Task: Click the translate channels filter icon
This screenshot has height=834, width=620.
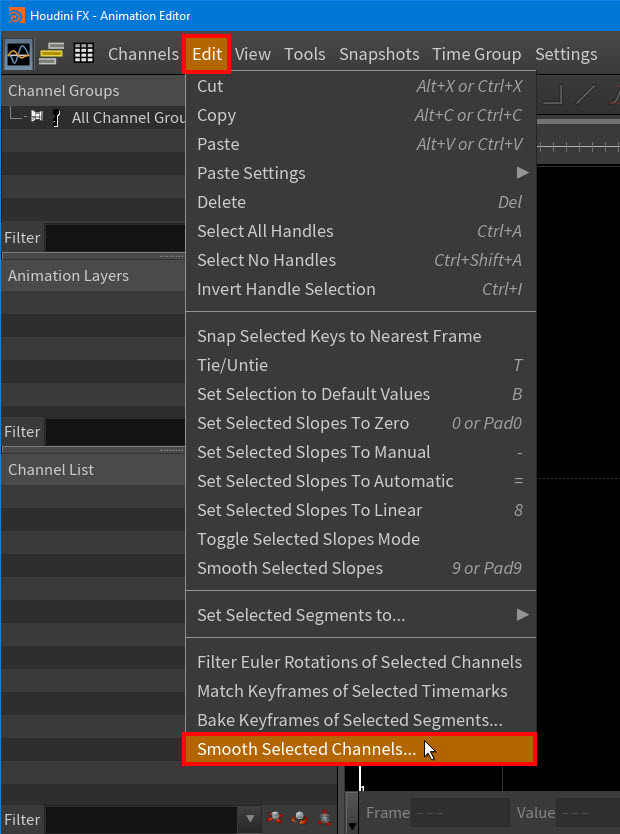Action: [x=274, y=819]
